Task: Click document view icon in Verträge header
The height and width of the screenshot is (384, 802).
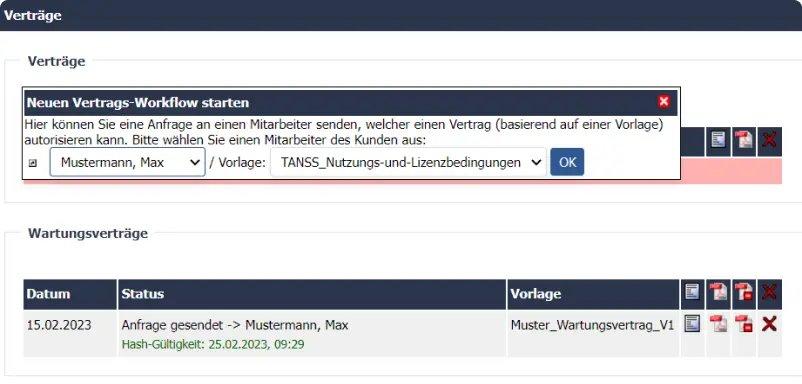Action: pyautogui.click(x=718, y=140)
